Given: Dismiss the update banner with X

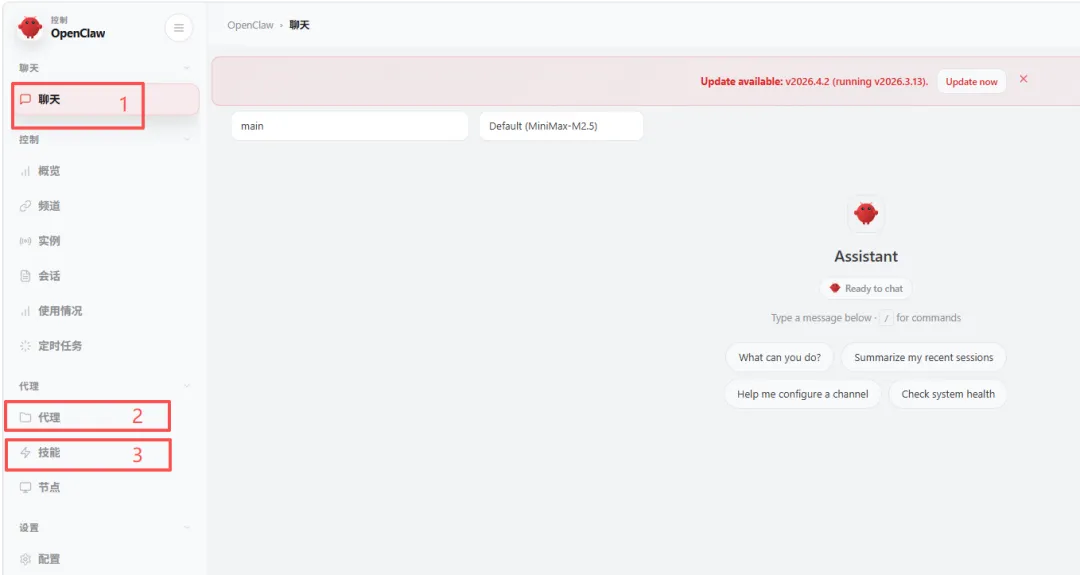Looking at the screenshot, I should click(1024, 79).
